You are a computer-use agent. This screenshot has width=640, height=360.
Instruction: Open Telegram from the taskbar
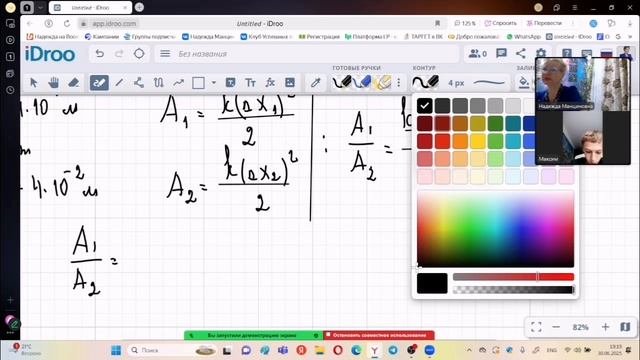click(x=393, y=350)
